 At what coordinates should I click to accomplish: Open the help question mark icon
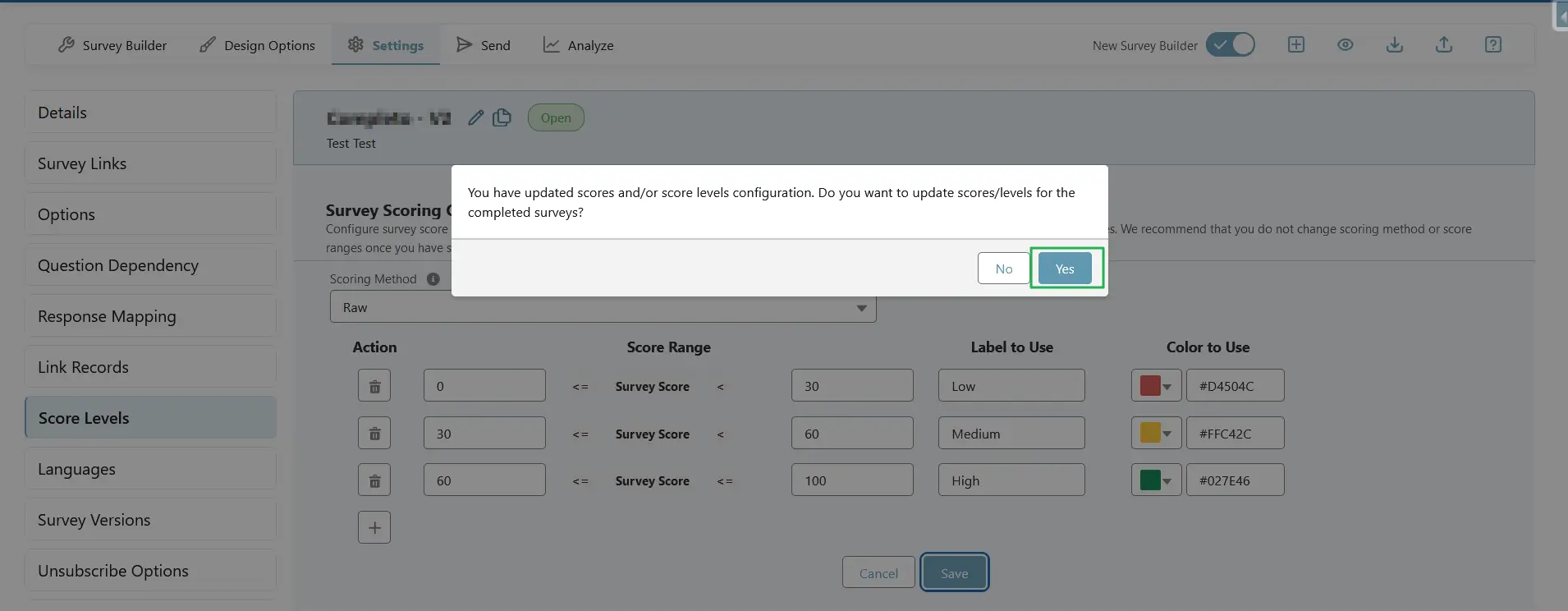[1492, 44]
